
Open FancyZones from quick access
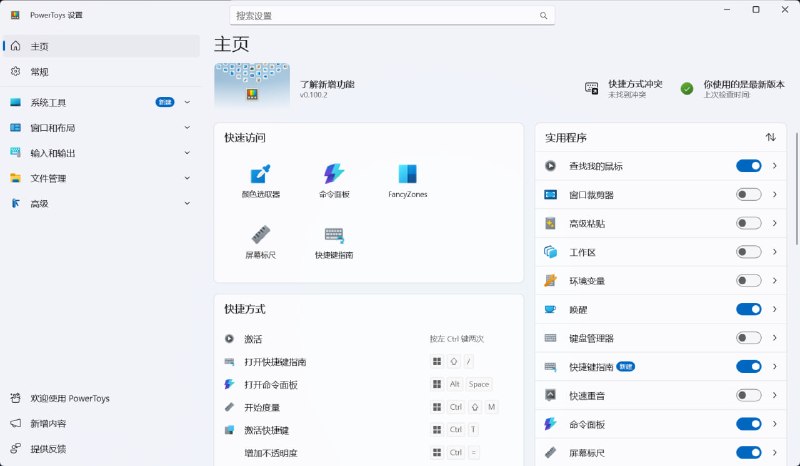[408, 174]
